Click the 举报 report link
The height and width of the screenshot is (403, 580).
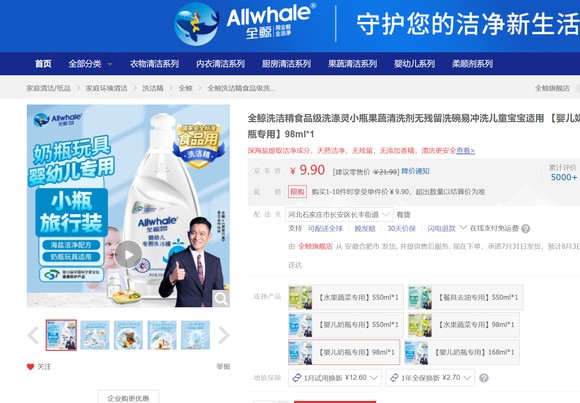pos(223,366)
